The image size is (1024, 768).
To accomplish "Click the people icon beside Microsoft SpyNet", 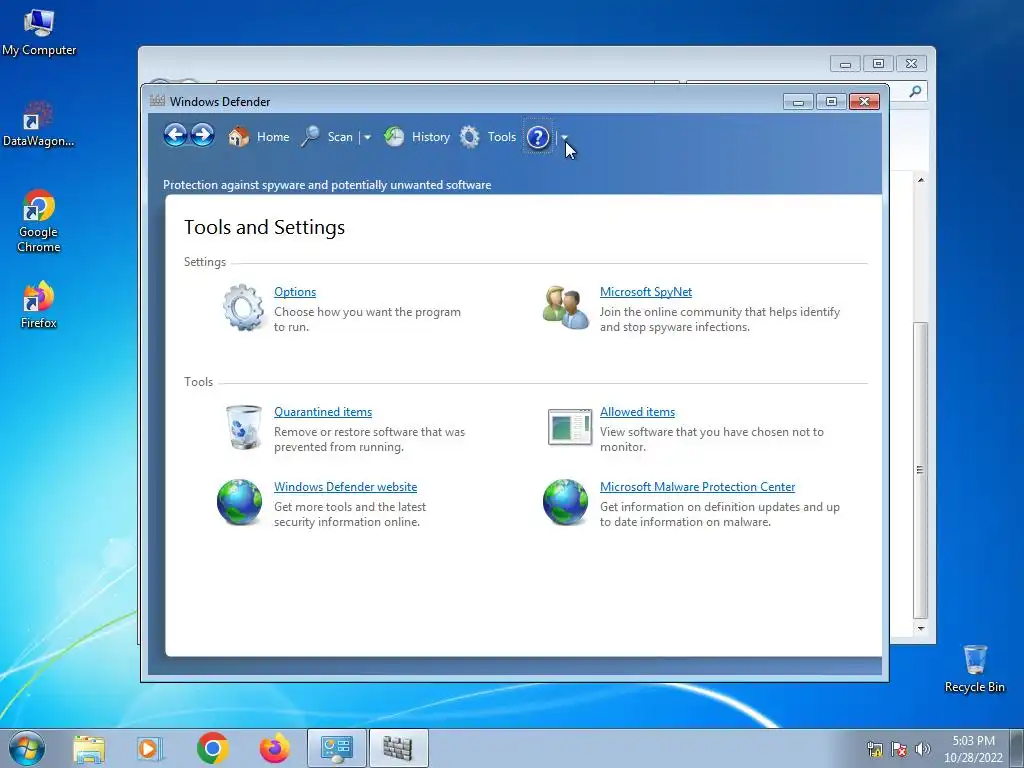I will coord(566,308).
